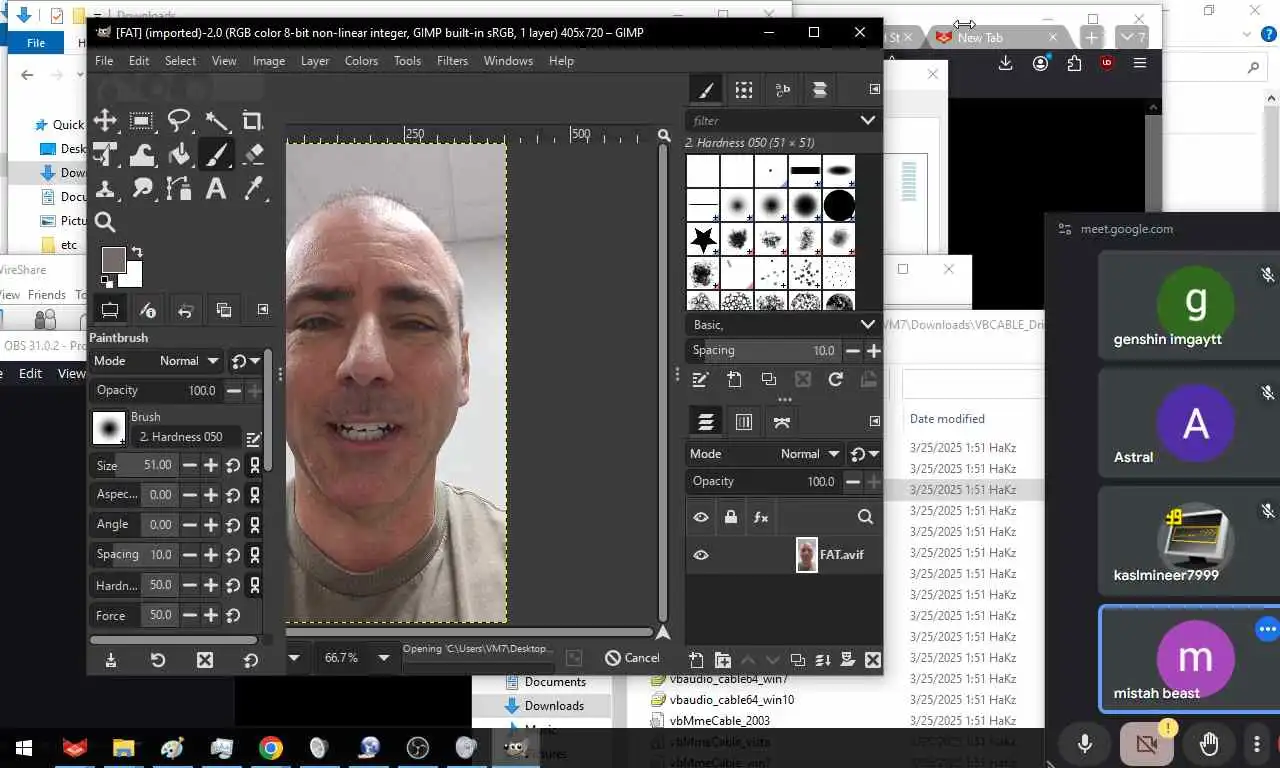Adjust Paintbrush Opacity slider
This screenshot has width=1280, height=768.
156,390
